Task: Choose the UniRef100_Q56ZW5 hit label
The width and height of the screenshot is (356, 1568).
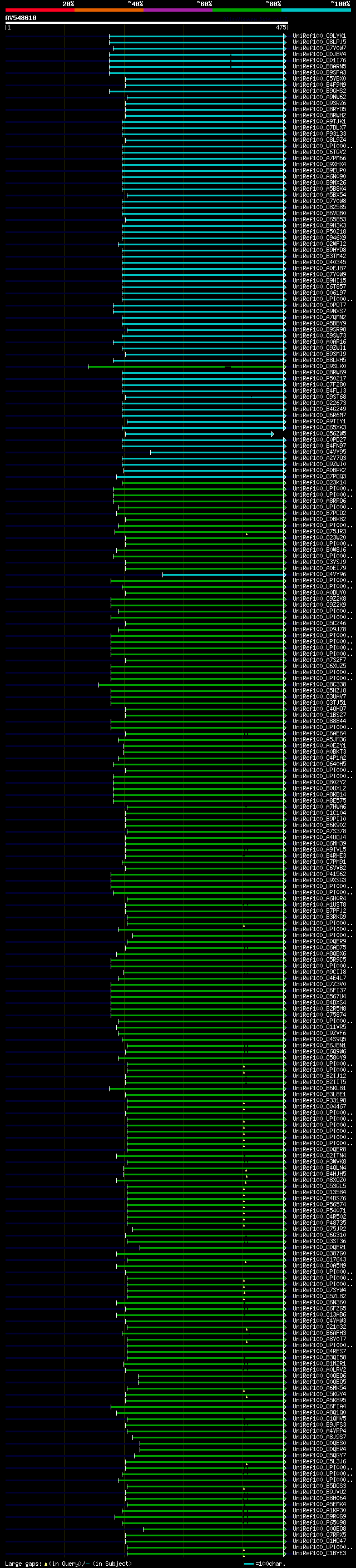Action: [319, 434]
